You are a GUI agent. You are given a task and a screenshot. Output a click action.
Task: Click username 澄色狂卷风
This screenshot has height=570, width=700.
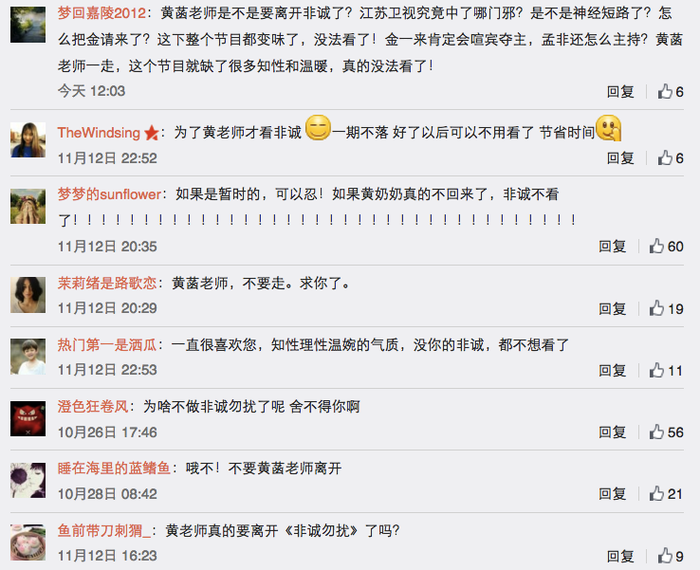[x=93, y=406]
